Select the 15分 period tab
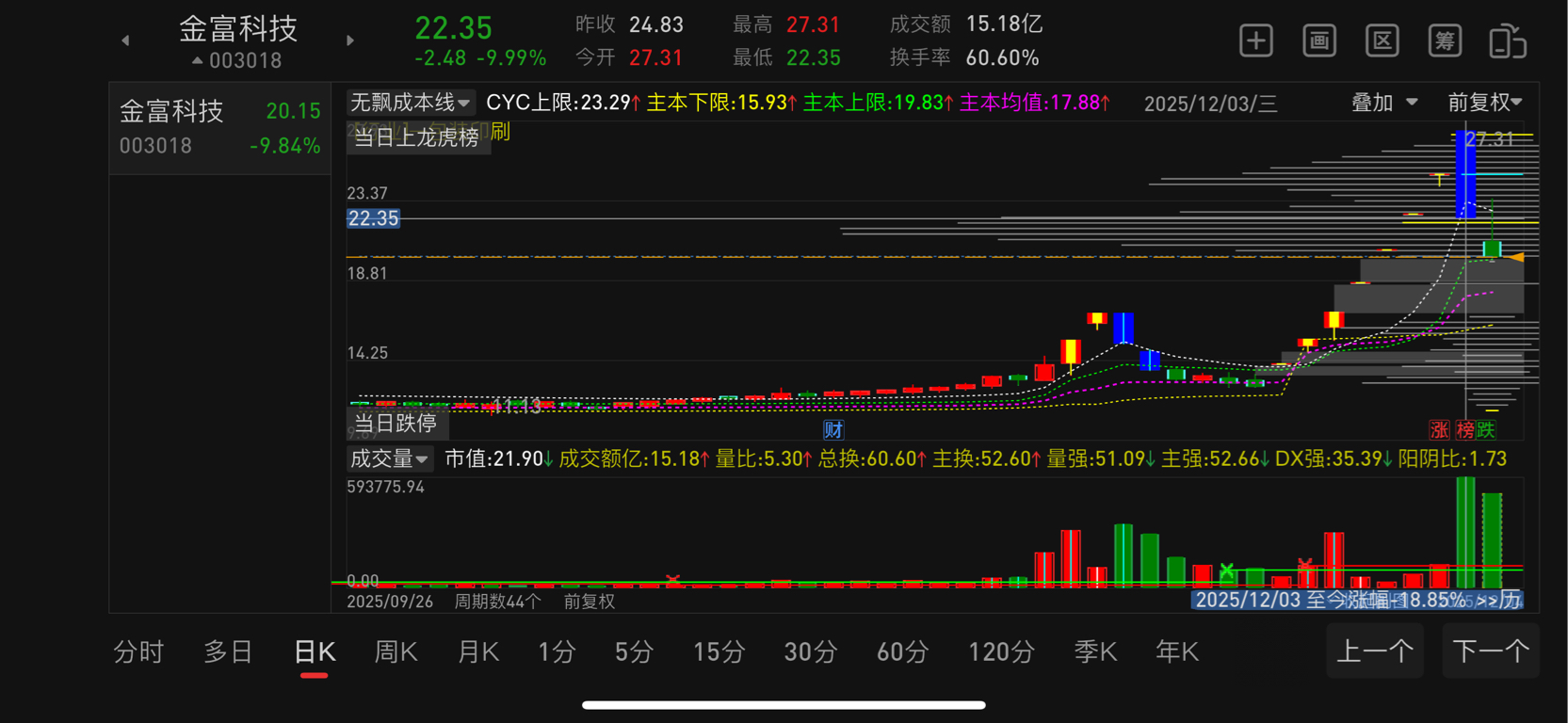Screen dimensions: 1568x723 pyautogui.click(x=719, y=651)
